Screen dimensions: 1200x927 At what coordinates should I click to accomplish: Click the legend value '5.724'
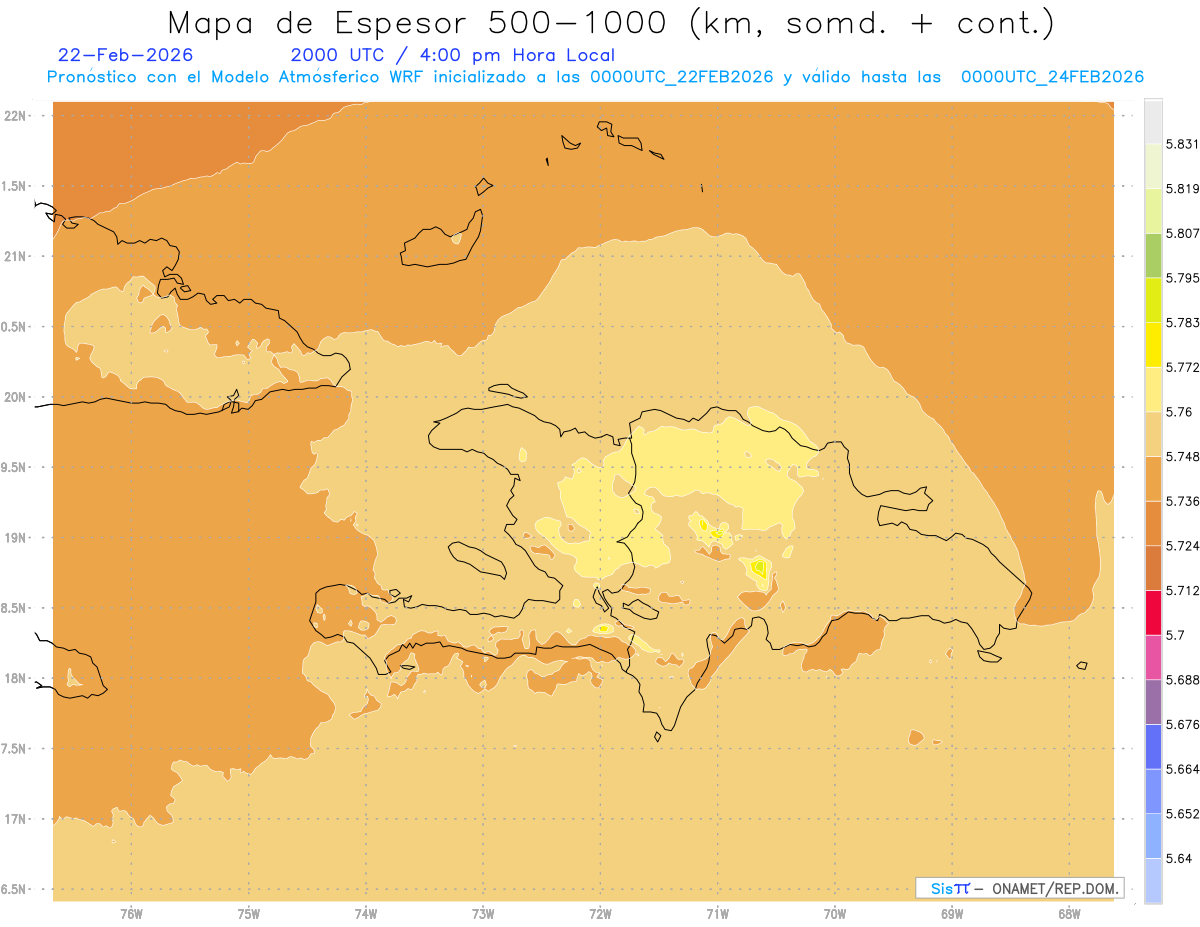click(1182, 546)
